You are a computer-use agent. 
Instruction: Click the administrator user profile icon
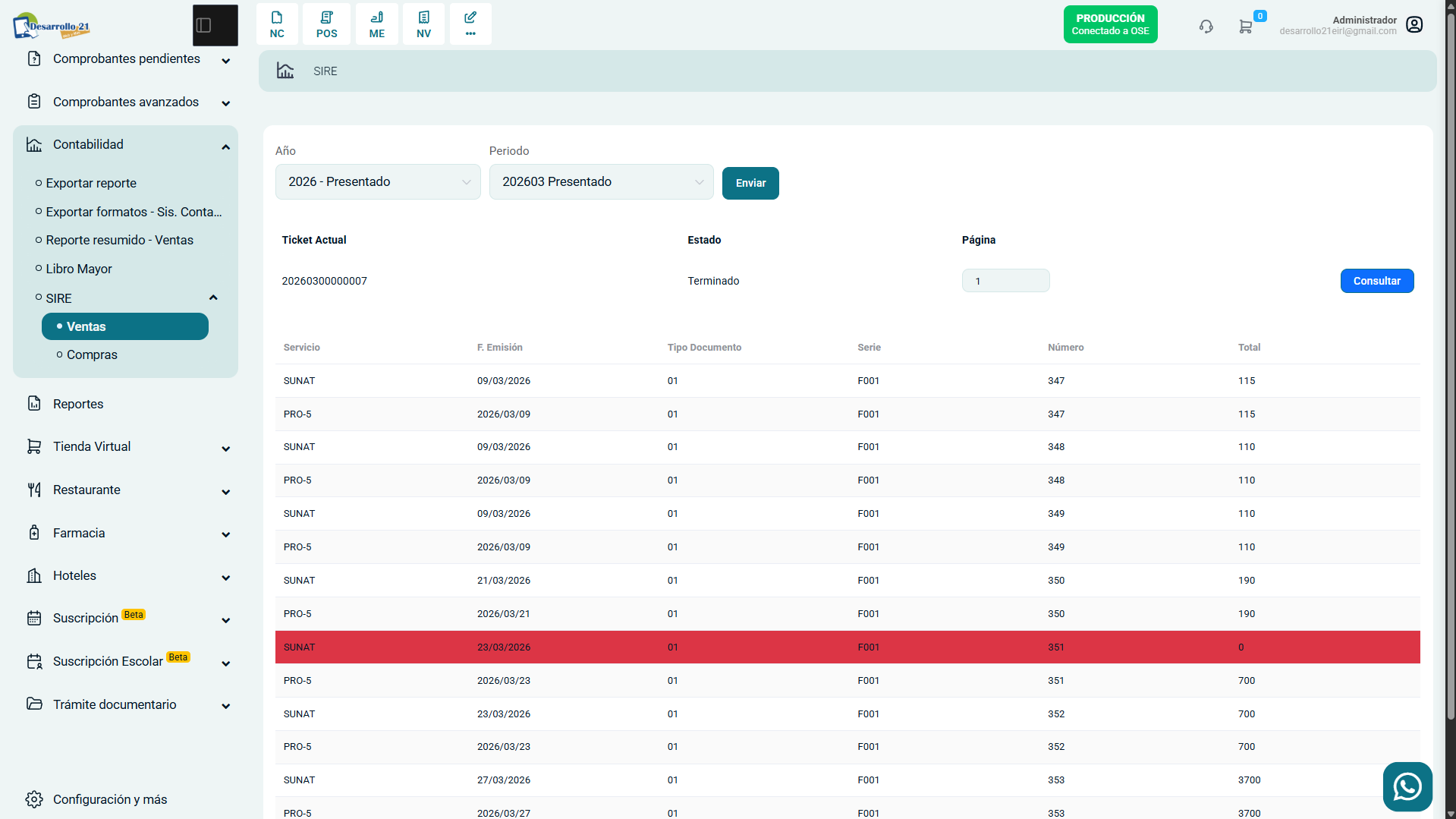tap(1414, 25)
